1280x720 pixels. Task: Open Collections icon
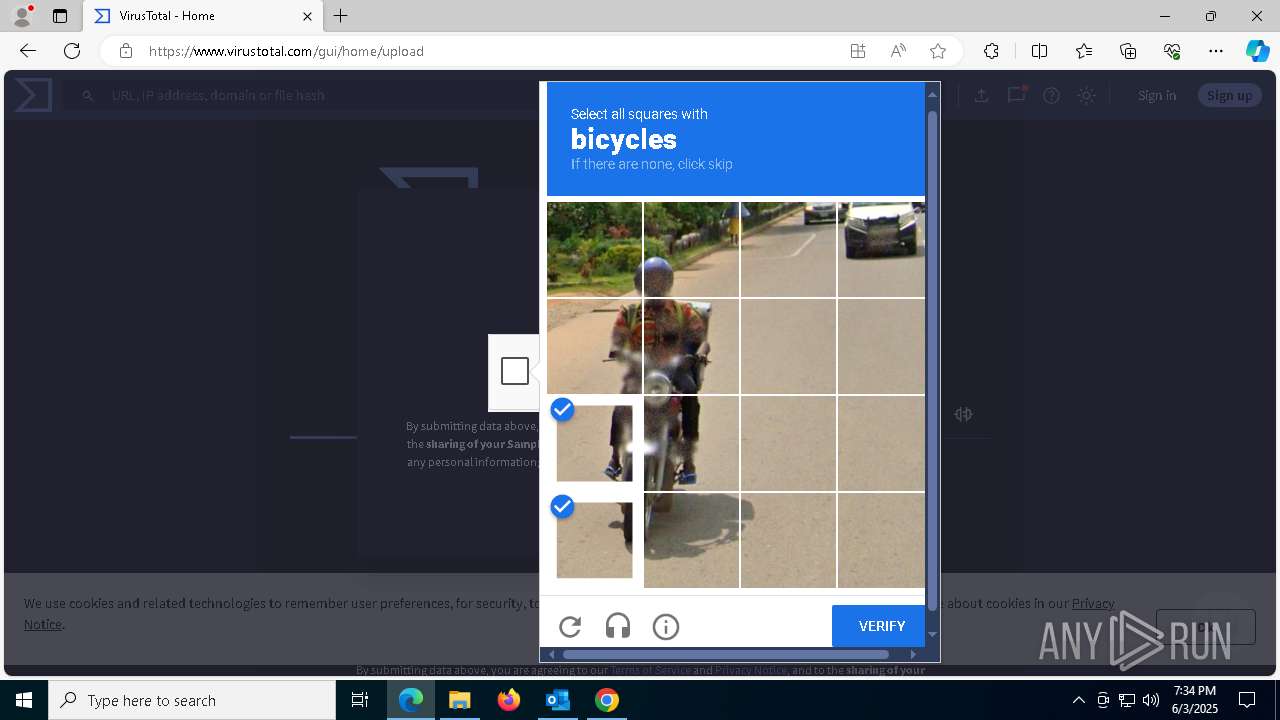tap(1128, 51)
